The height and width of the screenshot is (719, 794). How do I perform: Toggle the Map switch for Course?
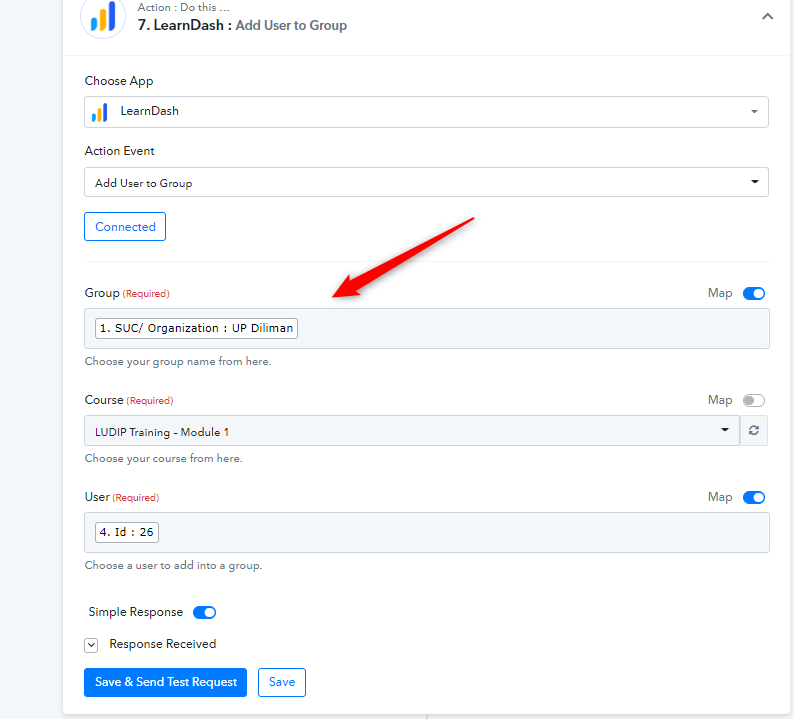753,401
